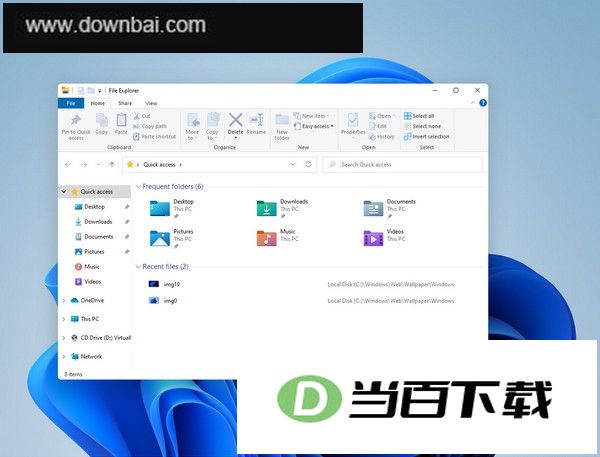Click the title bar properties icon
The height and width of the screenshot is (457, 600).
point(80,91)
